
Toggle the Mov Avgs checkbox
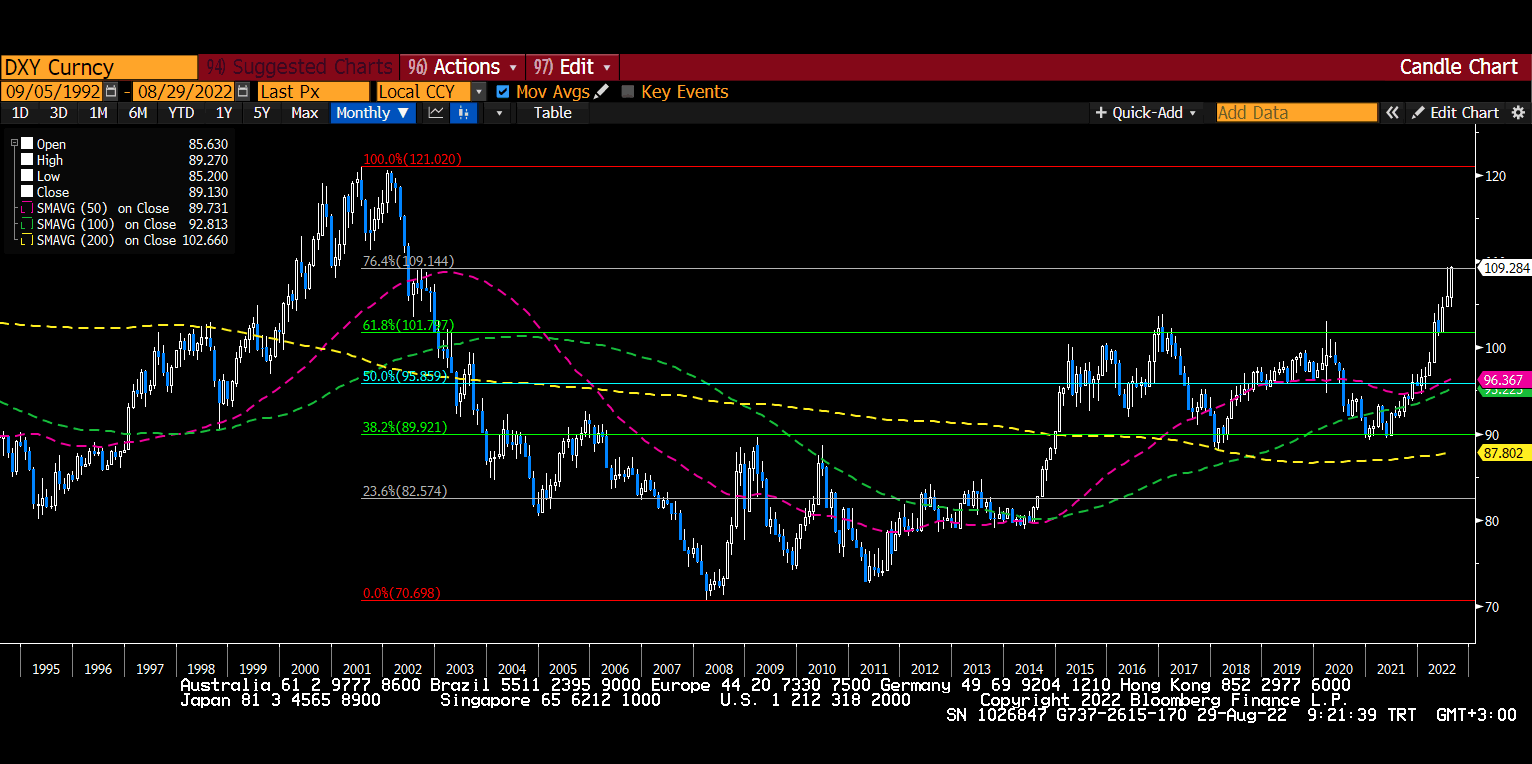(x=503, y=91)
